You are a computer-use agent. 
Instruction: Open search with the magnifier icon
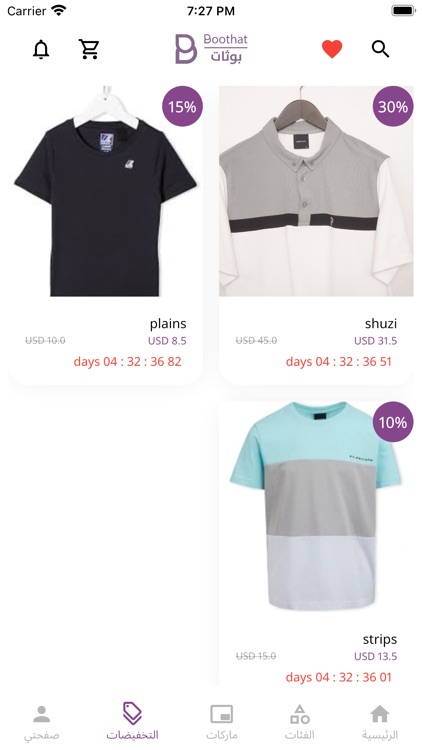(380, 49)
